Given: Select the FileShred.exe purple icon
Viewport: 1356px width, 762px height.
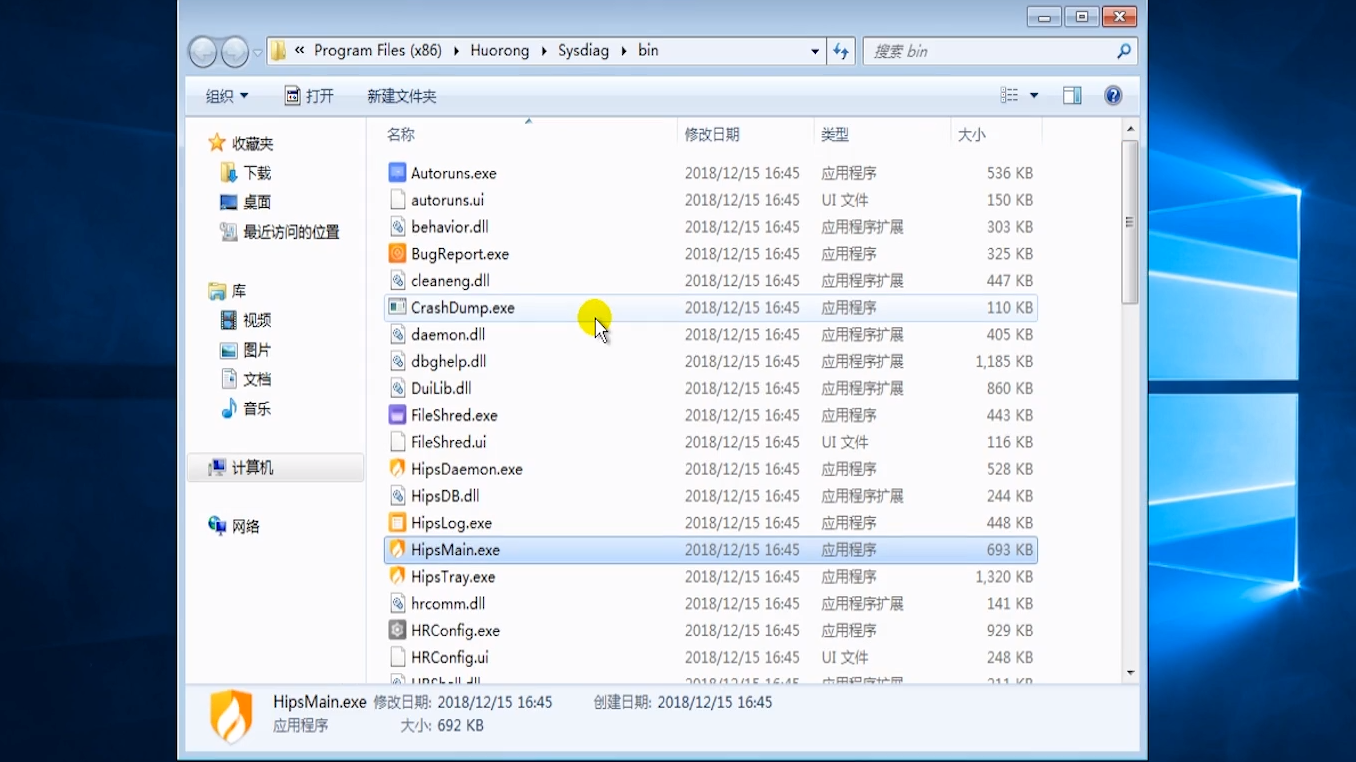Looking at the screenshot, I should 397,415.
